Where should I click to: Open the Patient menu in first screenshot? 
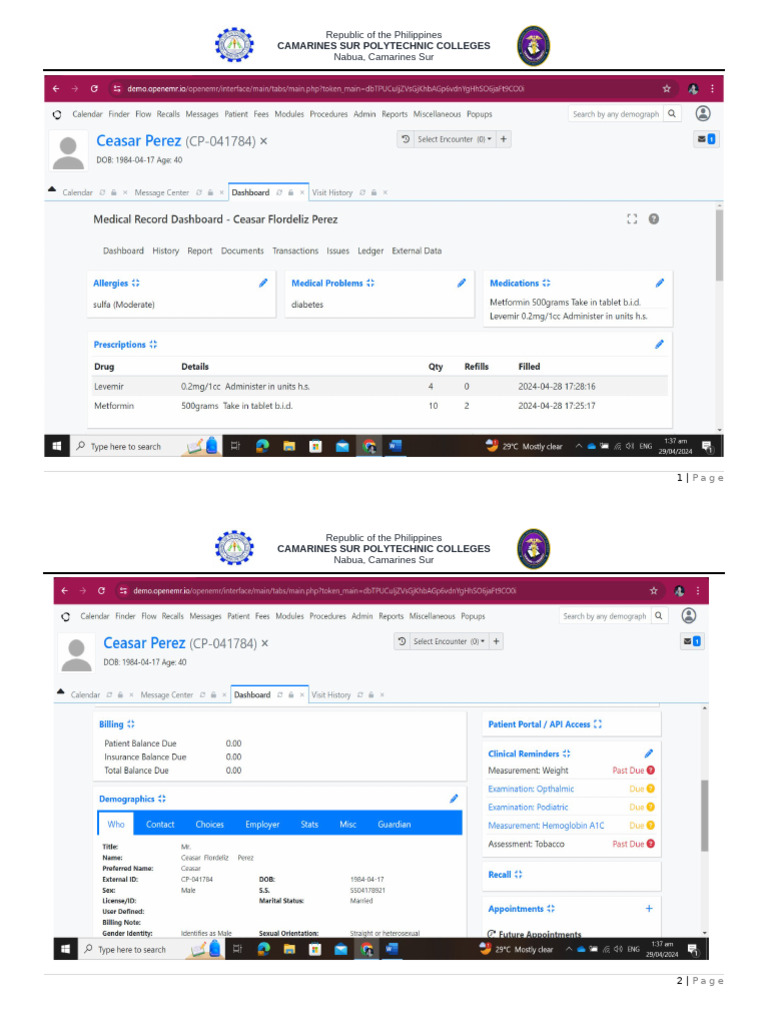[236, 114]
